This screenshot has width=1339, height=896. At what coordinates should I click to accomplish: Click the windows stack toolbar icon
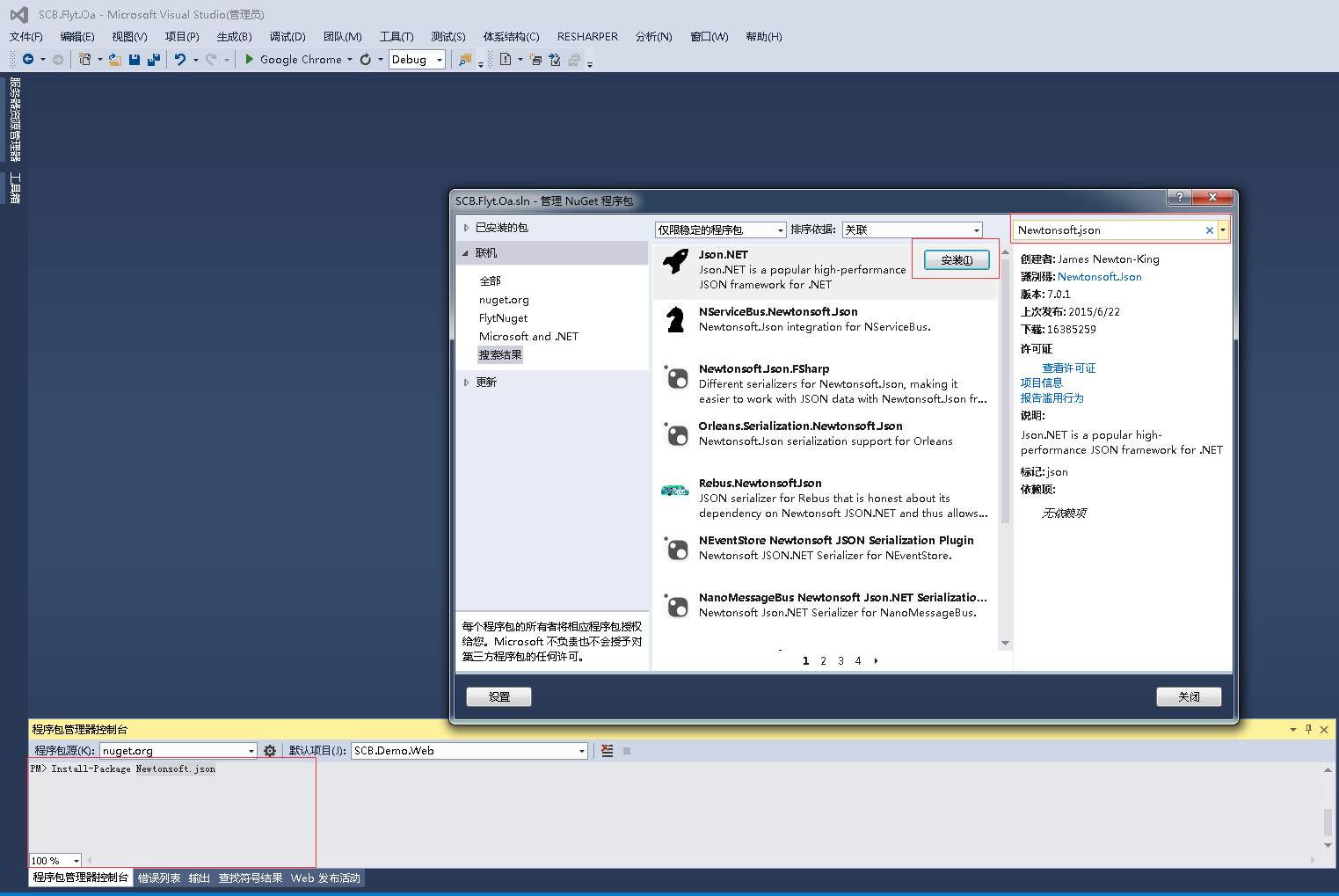[x=535, y=60]
